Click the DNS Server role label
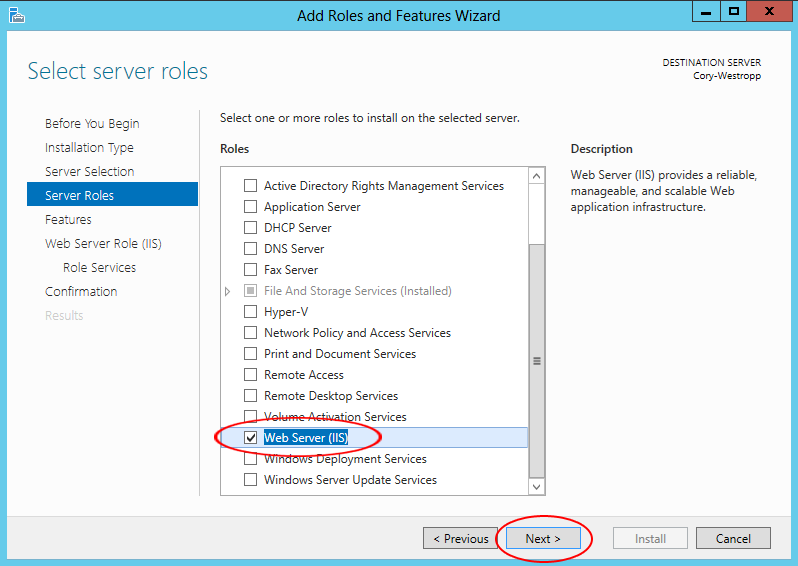 tap(294, 249)
